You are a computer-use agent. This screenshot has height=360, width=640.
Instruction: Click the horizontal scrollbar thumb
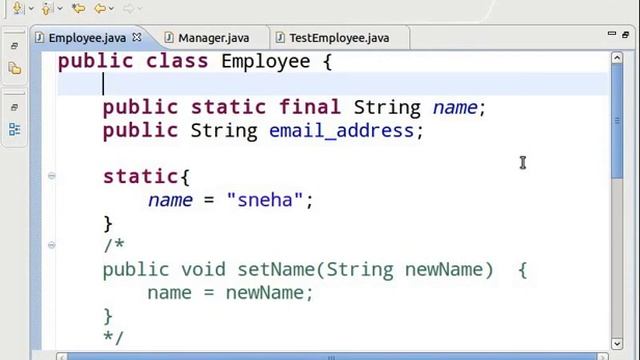tap(332, 357)
